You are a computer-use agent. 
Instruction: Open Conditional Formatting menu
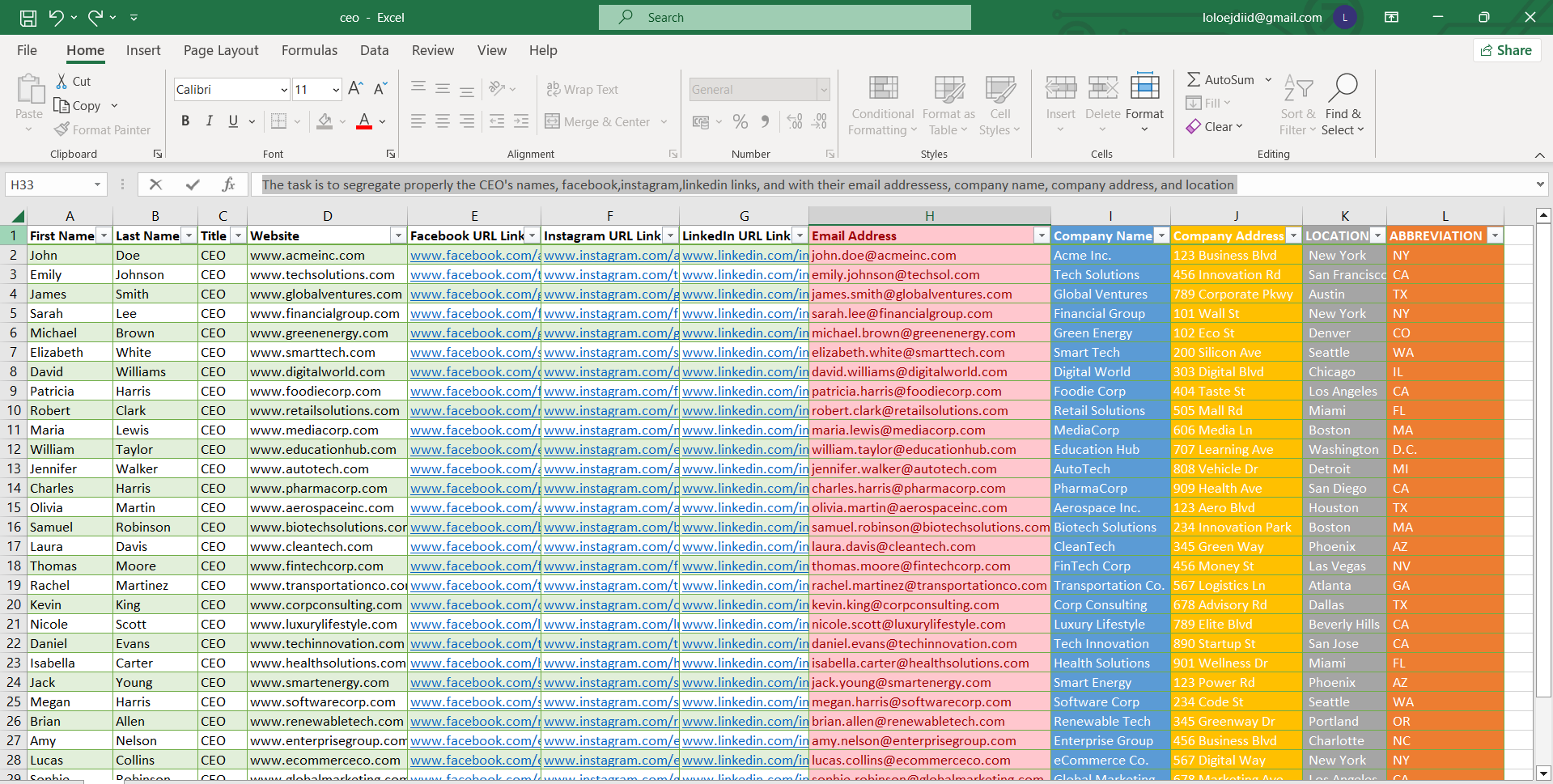click(x=883, y=106)
